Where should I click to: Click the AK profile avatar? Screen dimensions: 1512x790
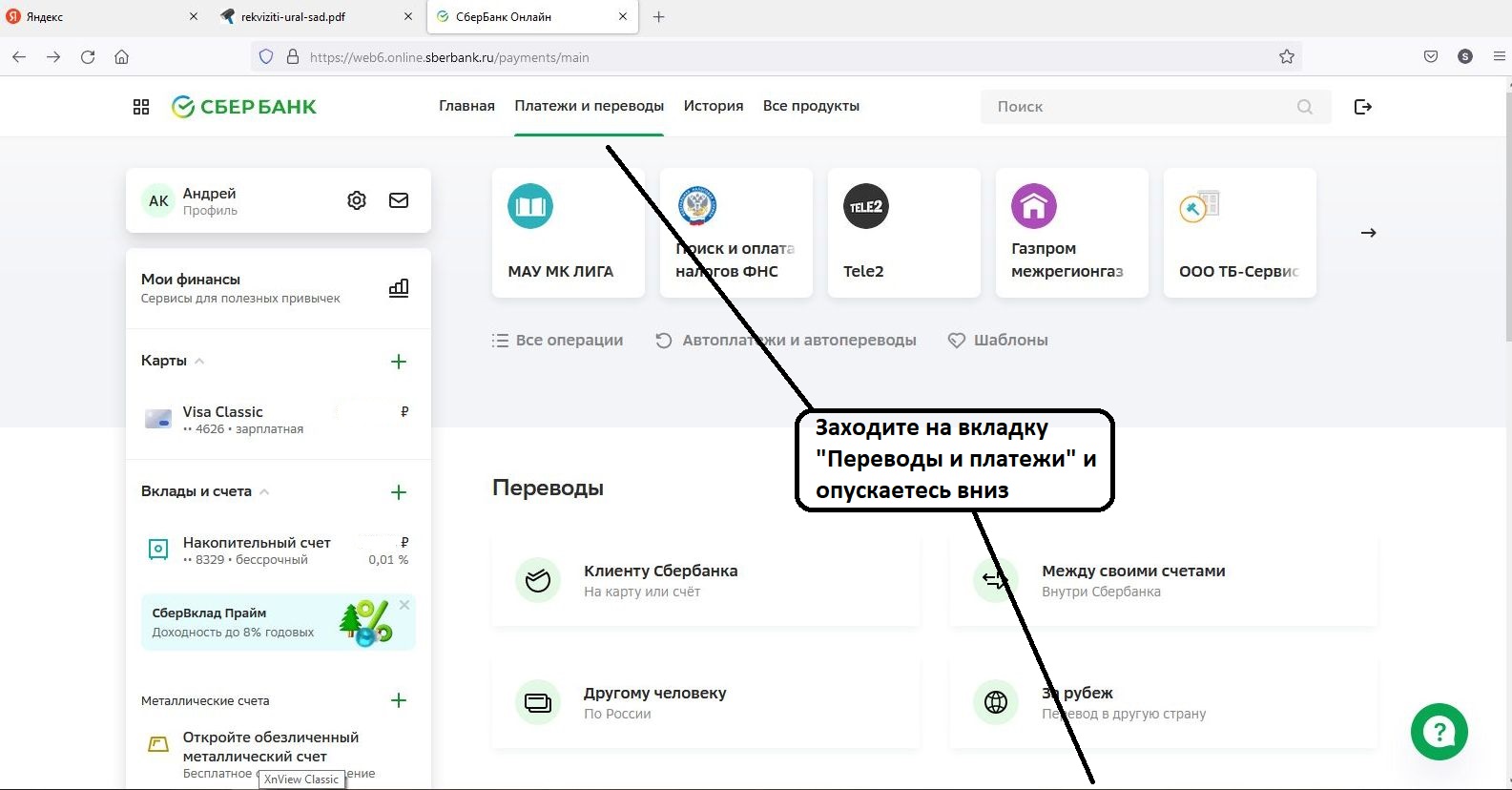pos(158,200)
